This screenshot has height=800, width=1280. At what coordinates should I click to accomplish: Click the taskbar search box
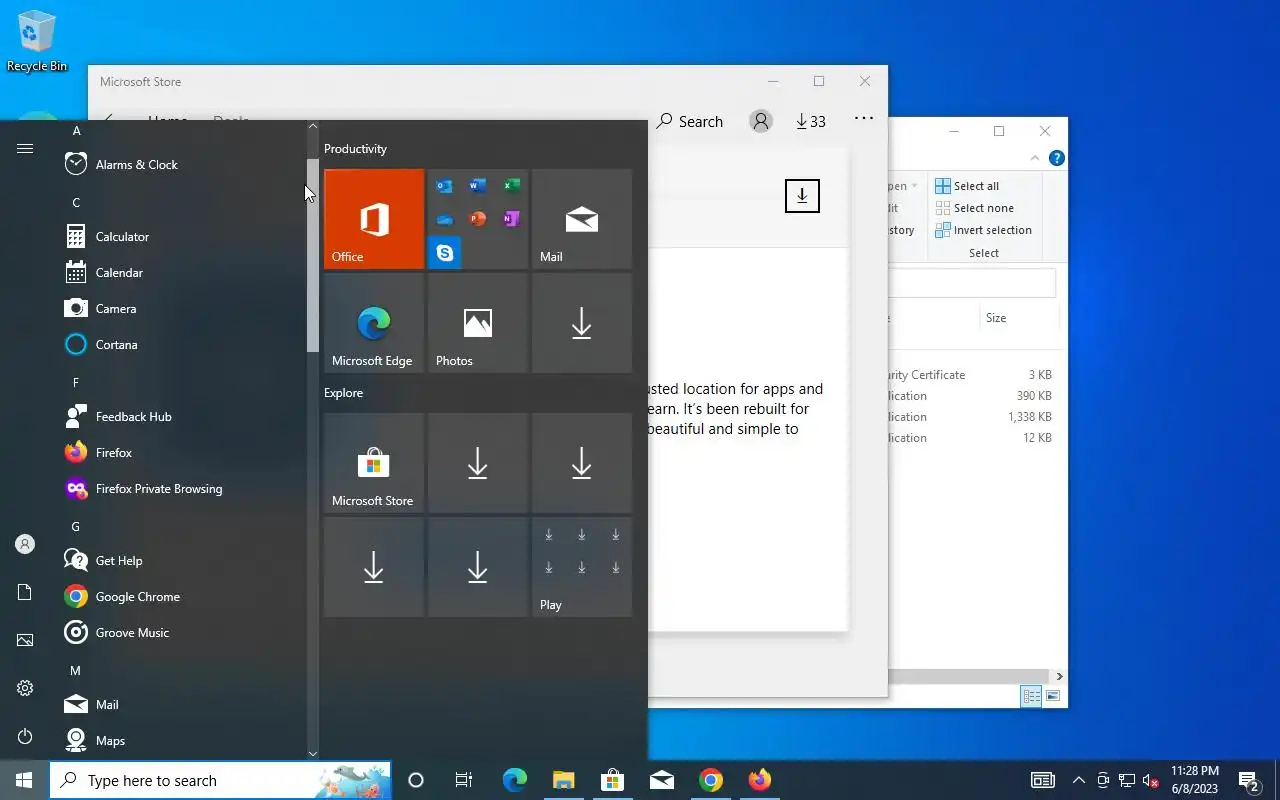(x=220, y=780)
